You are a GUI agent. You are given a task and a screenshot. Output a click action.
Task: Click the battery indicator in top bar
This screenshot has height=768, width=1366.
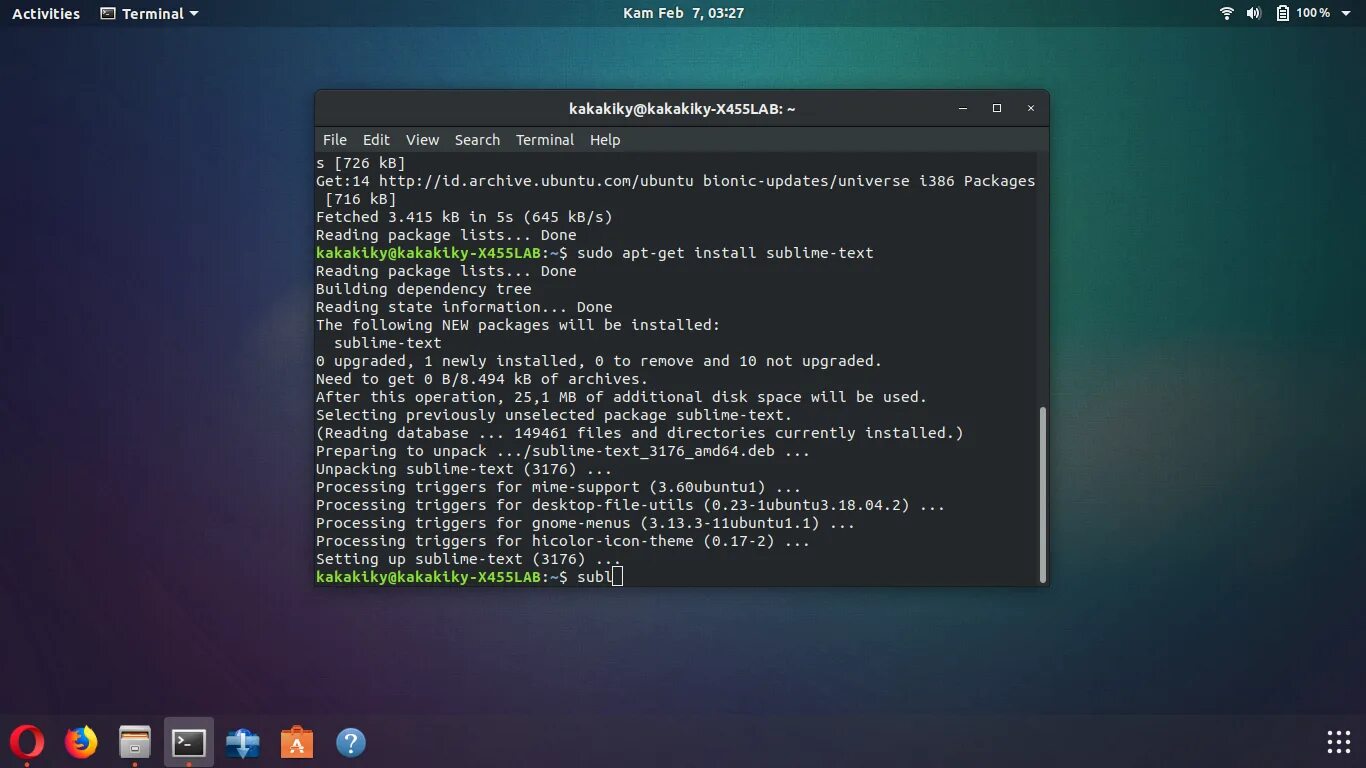pyautogui.click(x=1304, y=13)
